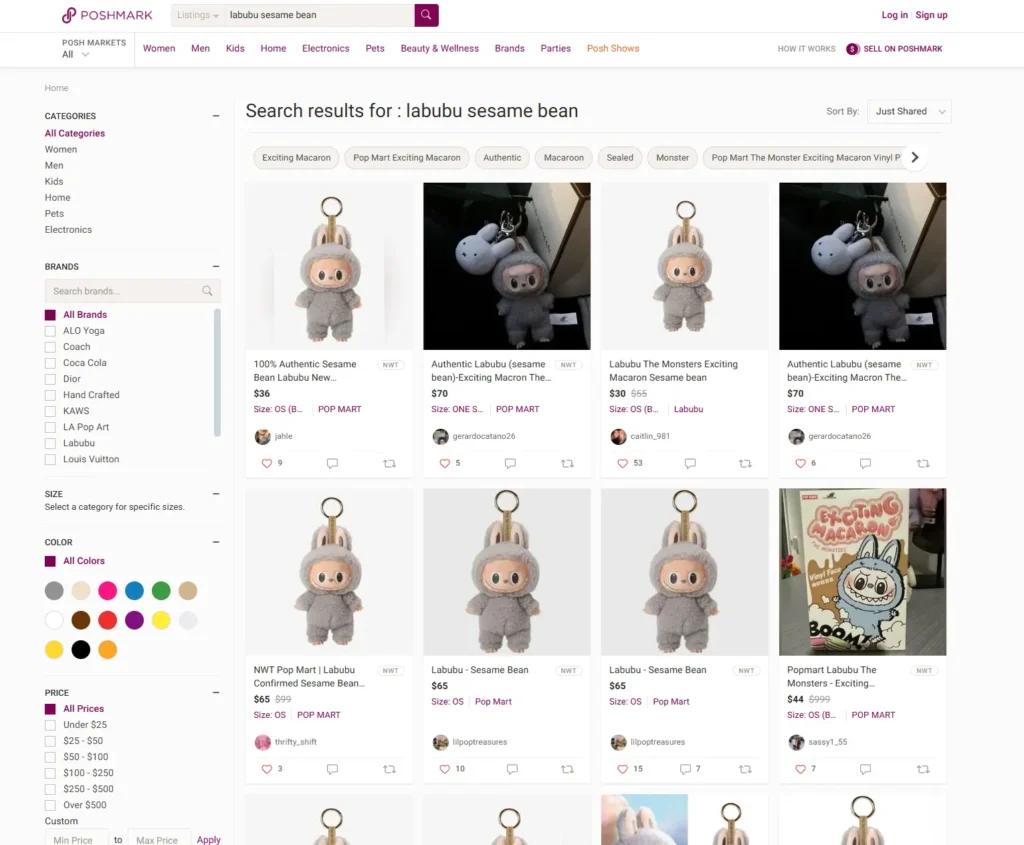Viewport: 1024px width, 845px height.
Task: Collapse the Categories filter section
Action: (216, 116)
